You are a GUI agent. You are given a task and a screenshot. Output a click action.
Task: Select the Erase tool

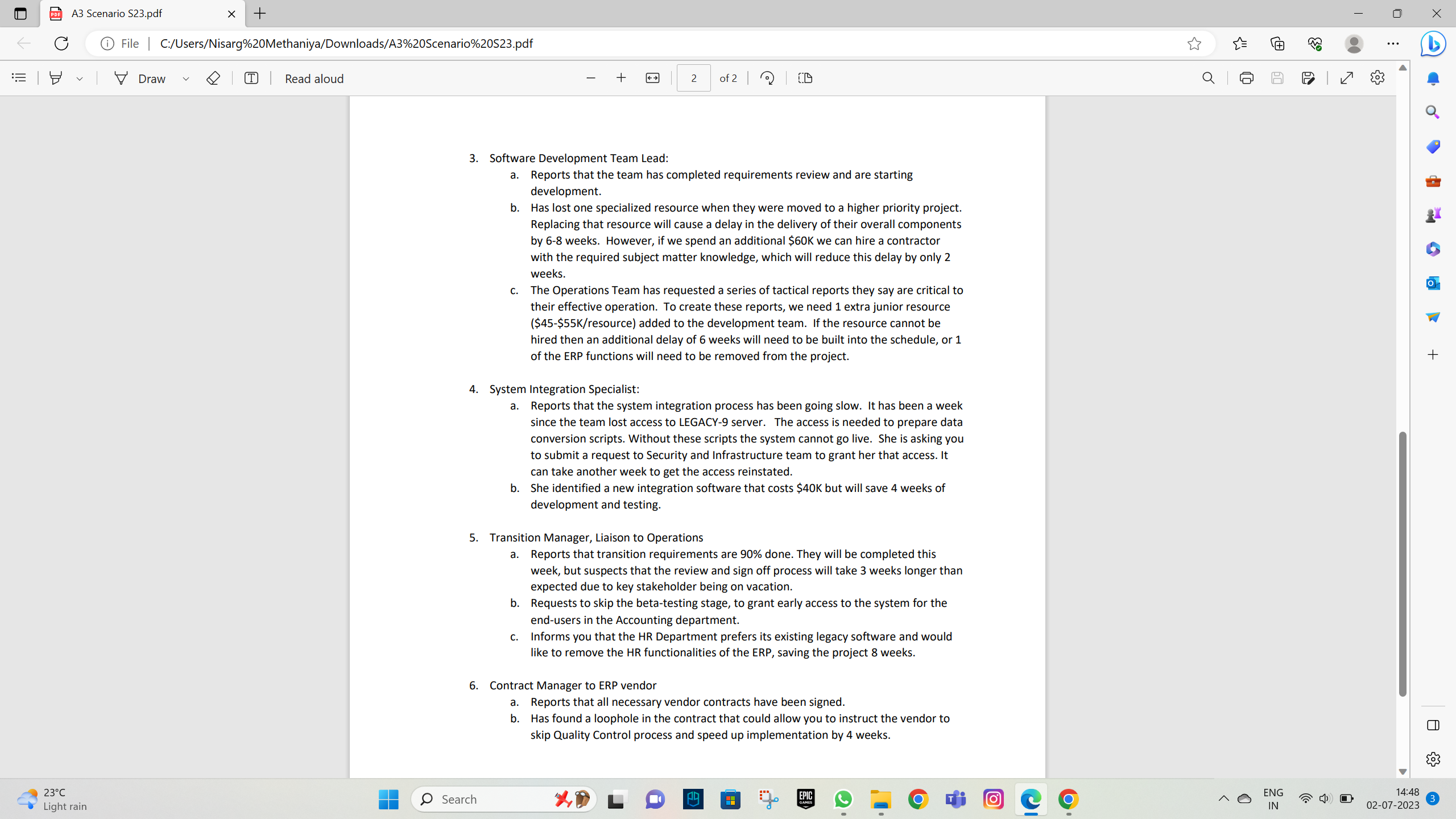coord(213,78)
